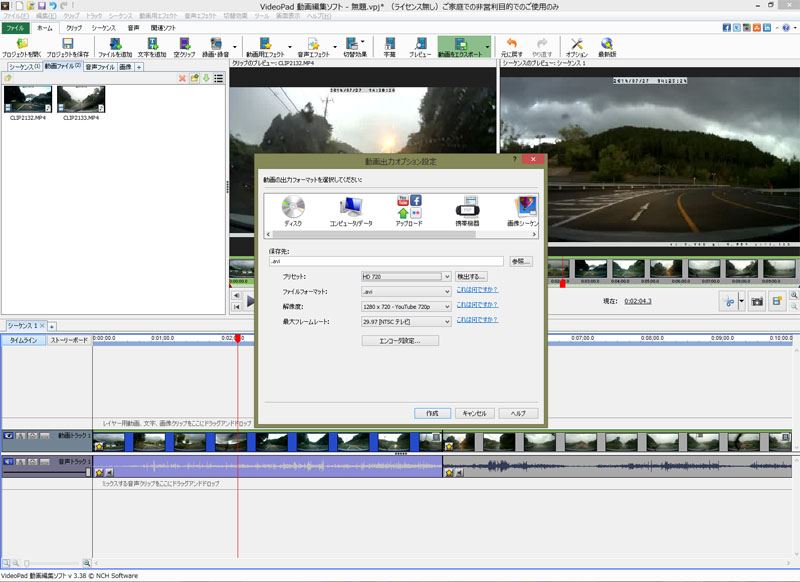Screen dimensions: 800x582
Task: Expand Record toolbar dropdown arrow
Action: click(235, 47)
